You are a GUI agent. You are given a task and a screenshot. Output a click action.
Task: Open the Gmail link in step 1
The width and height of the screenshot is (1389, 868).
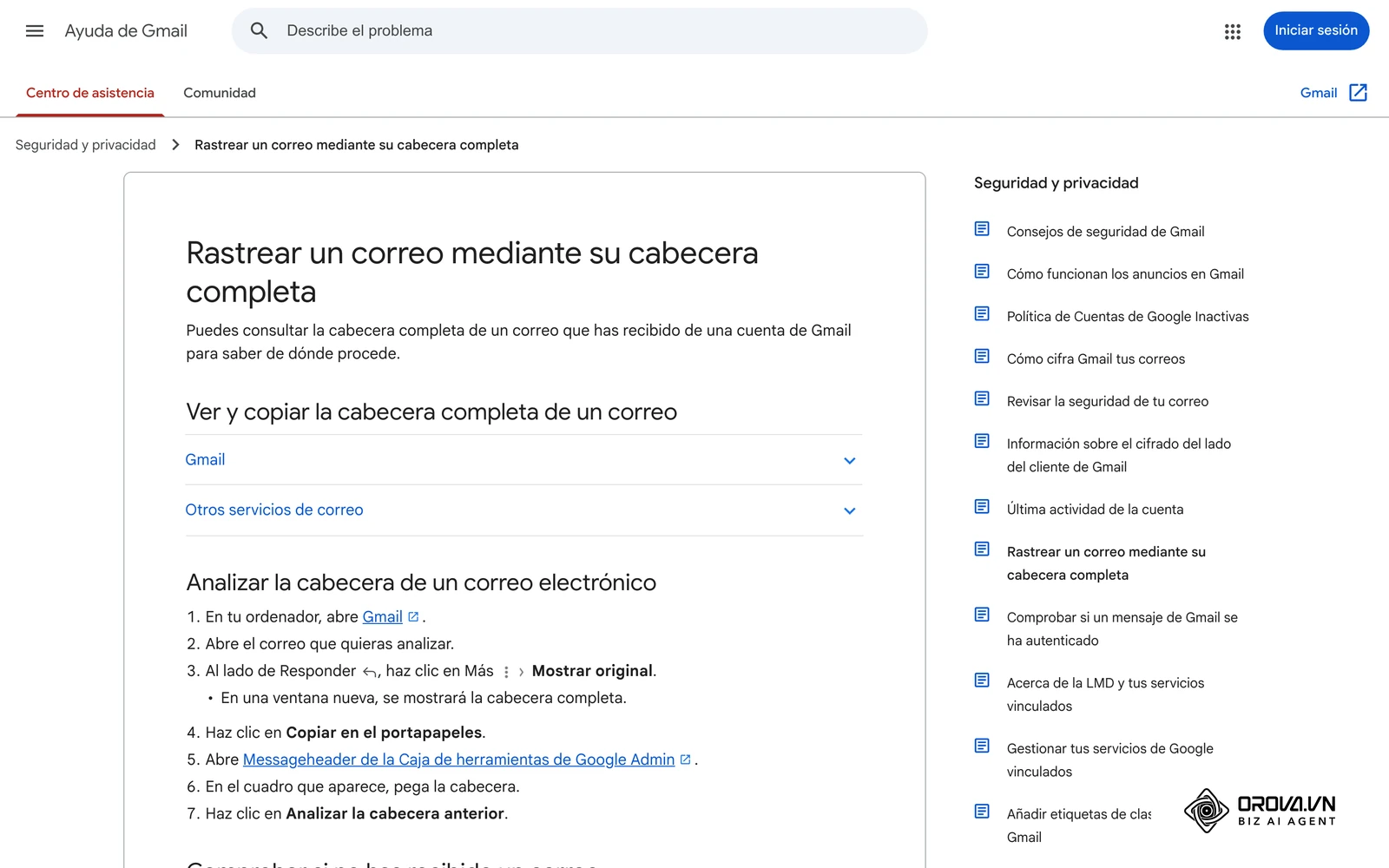[382, 617]
